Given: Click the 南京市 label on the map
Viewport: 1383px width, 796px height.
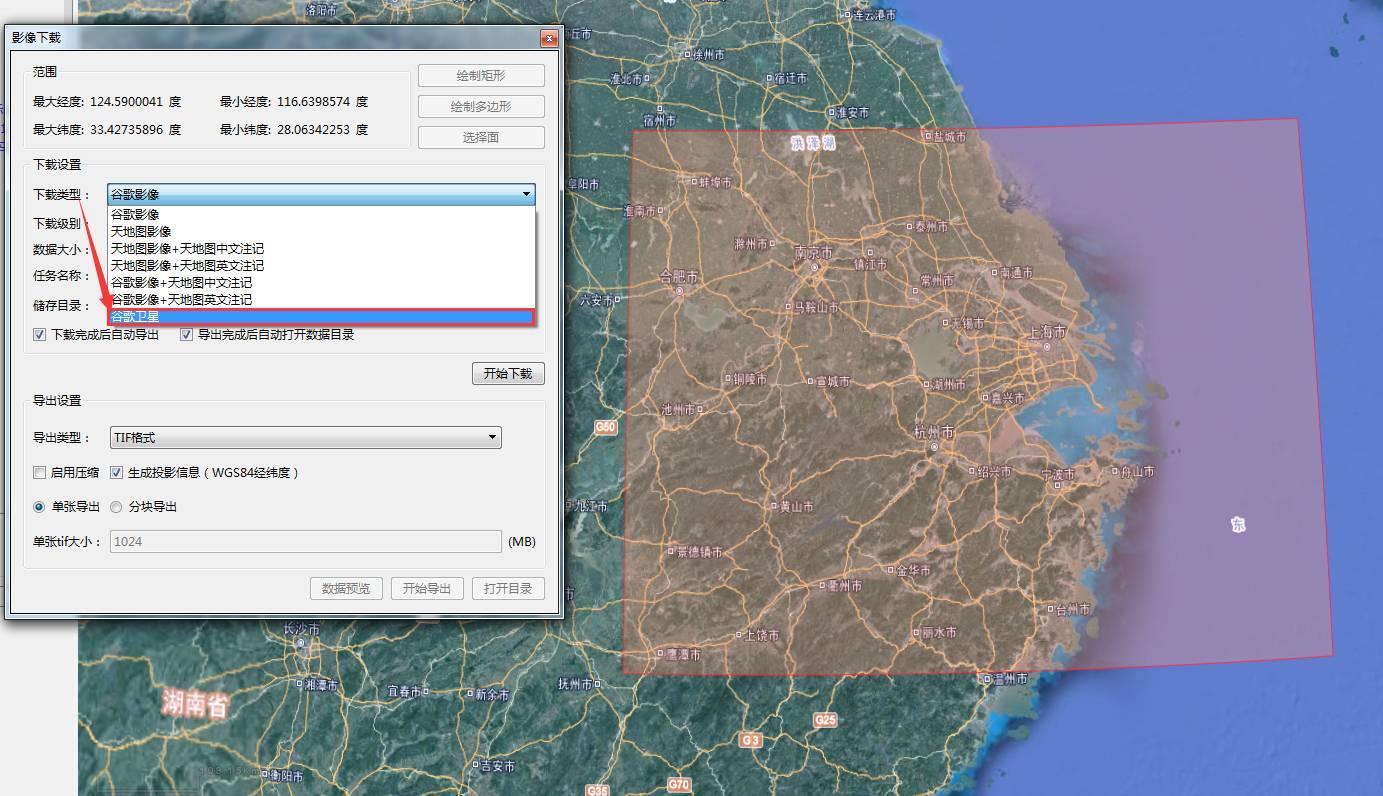Looking at the screenshot, I should tap(814, 252).
